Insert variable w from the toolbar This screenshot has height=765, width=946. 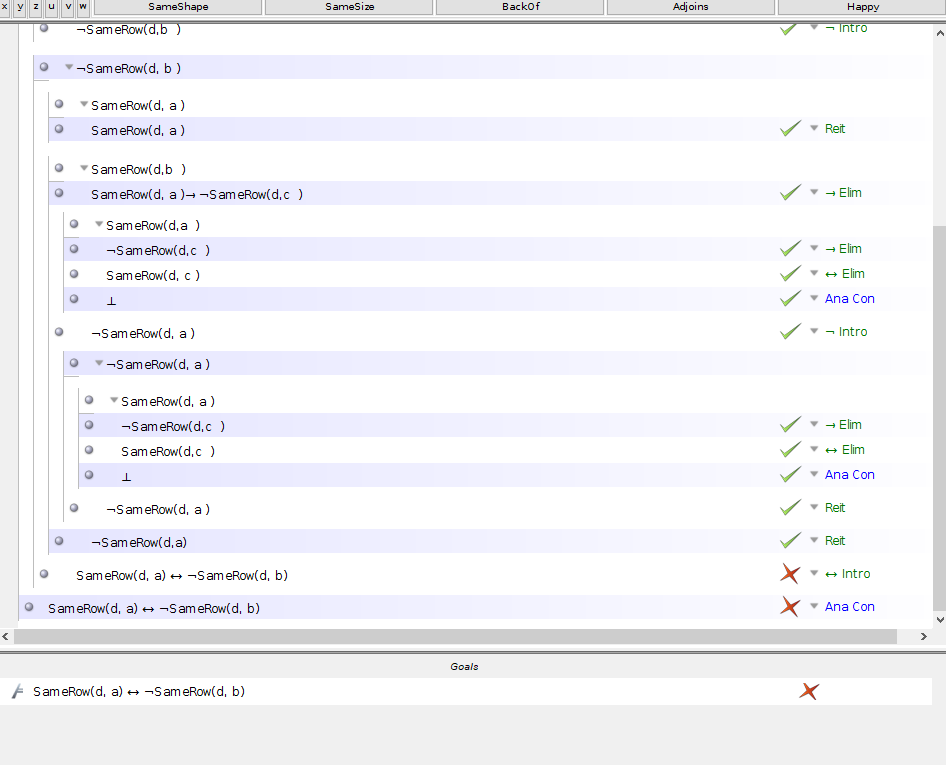tap(82, 7)
